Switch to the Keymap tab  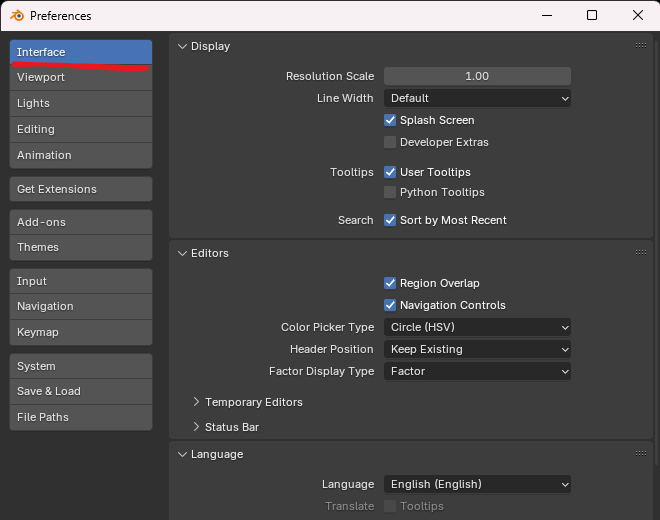coord(81,332)
